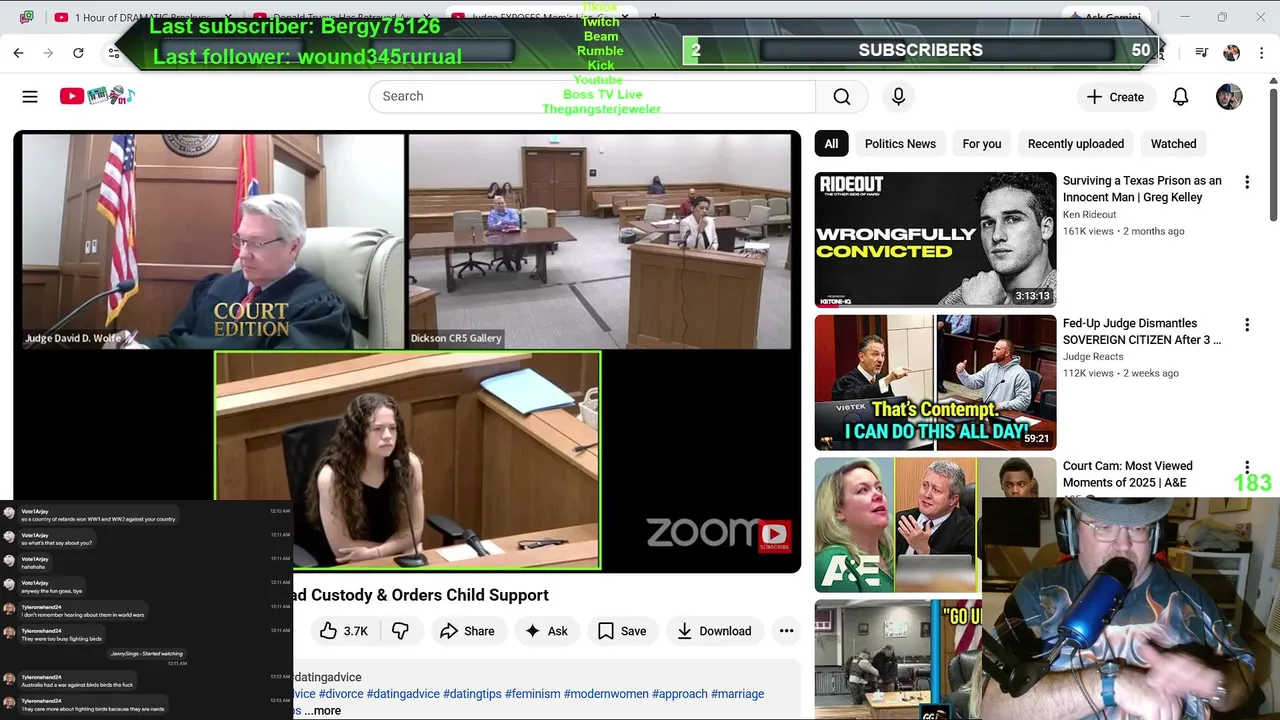Open Judge Reacts channel name

tap(1093, 356)
